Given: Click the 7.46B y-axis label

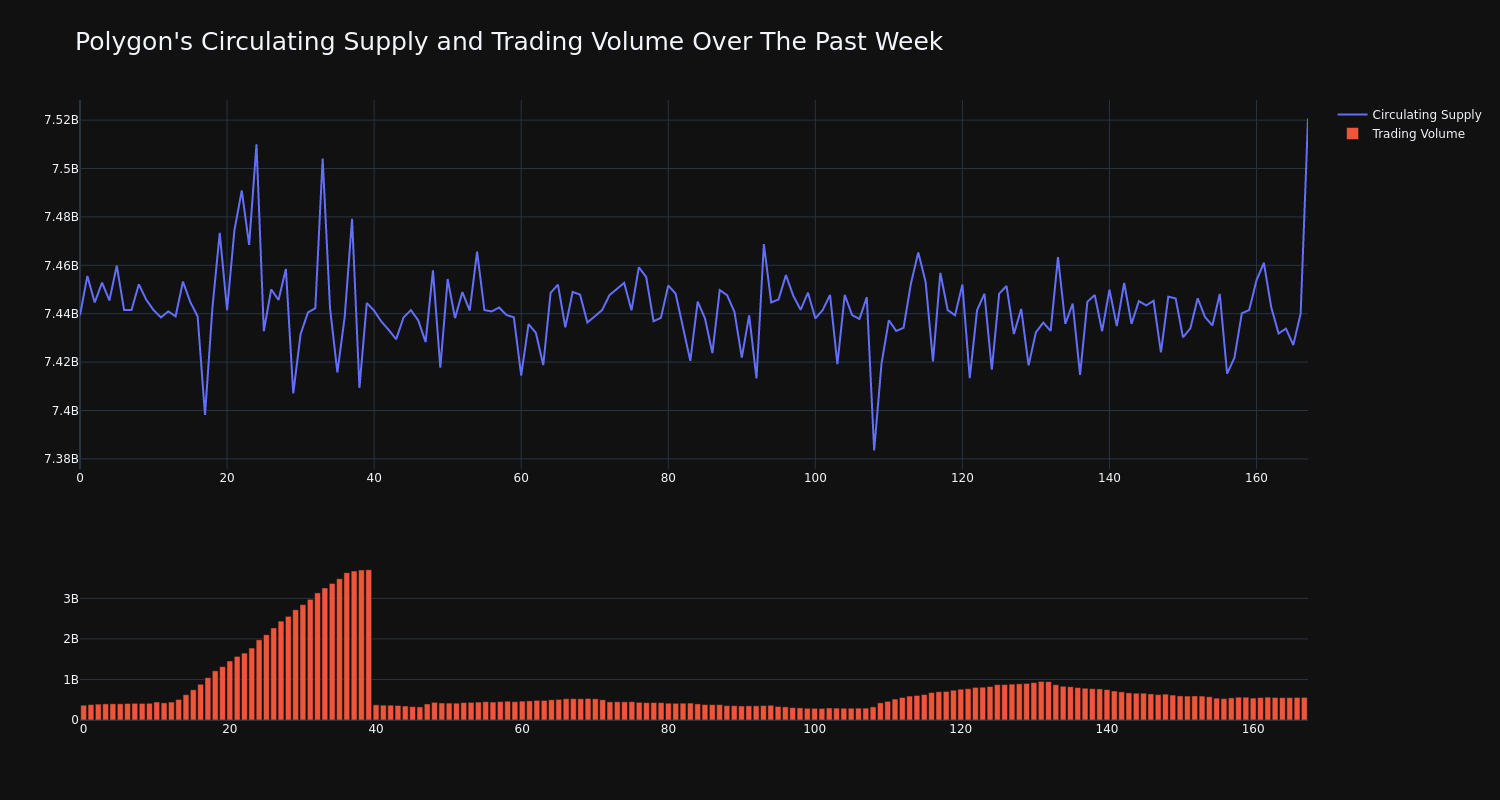Looking at the screenshot, I should 61,265.
